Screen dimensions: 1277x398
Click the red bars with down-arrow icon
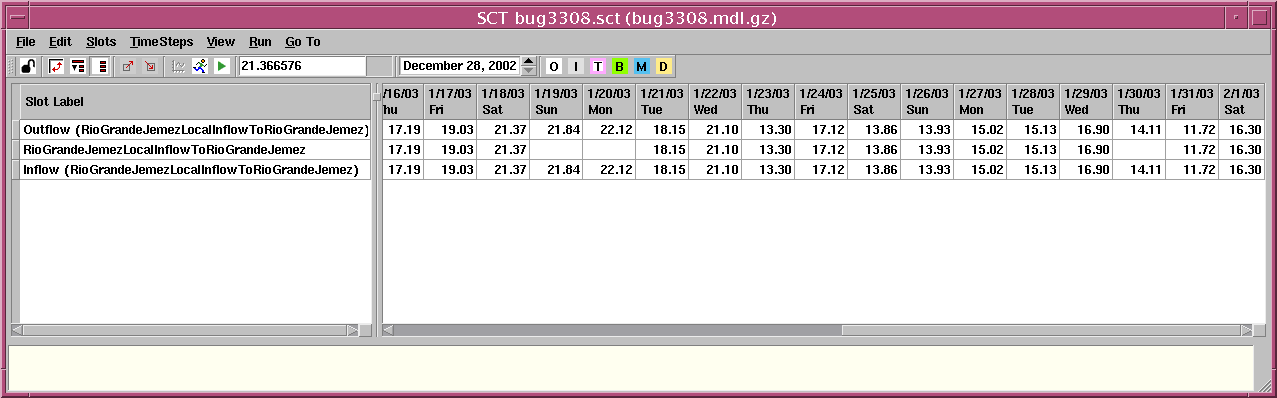tap(78, 66)
